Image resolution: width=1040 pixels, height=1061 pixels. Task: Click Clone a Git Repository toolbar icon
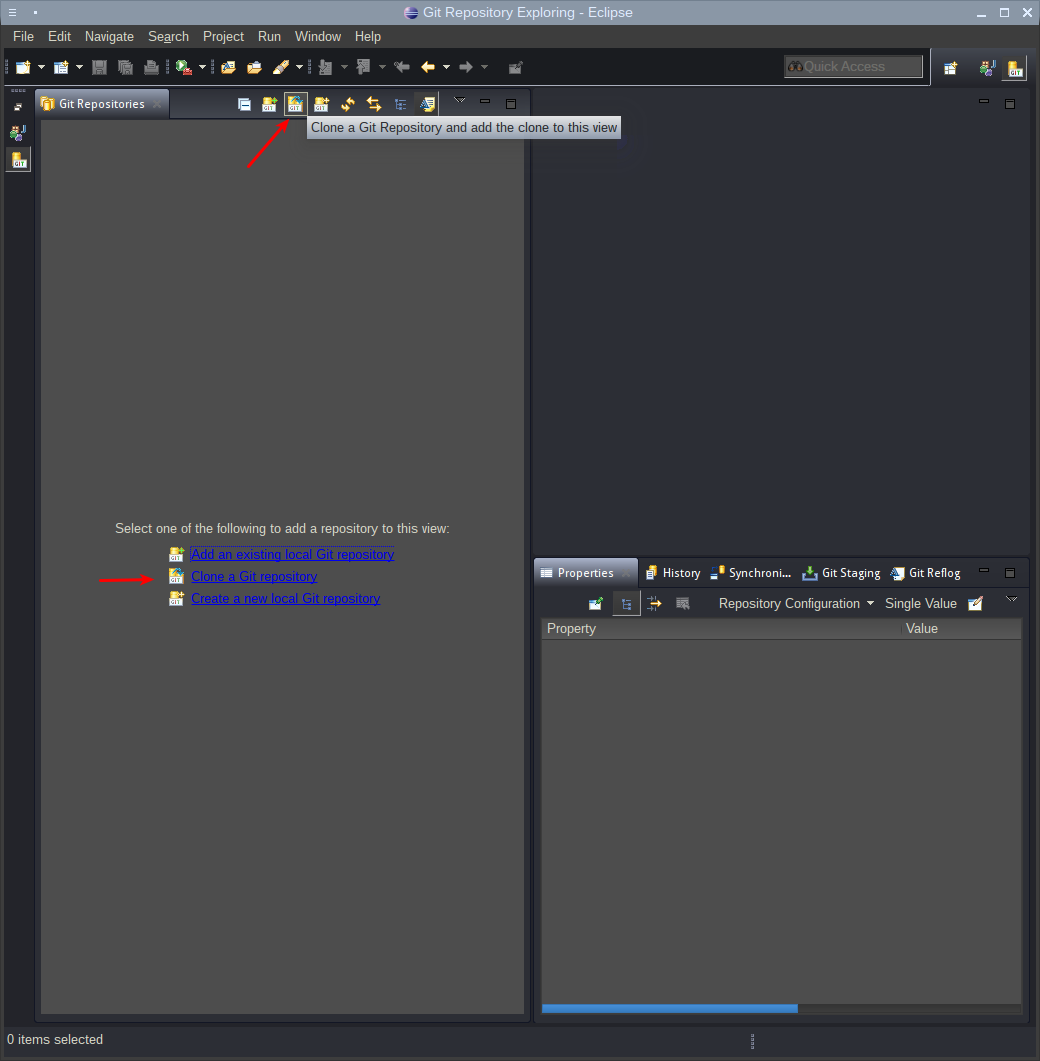295,104
